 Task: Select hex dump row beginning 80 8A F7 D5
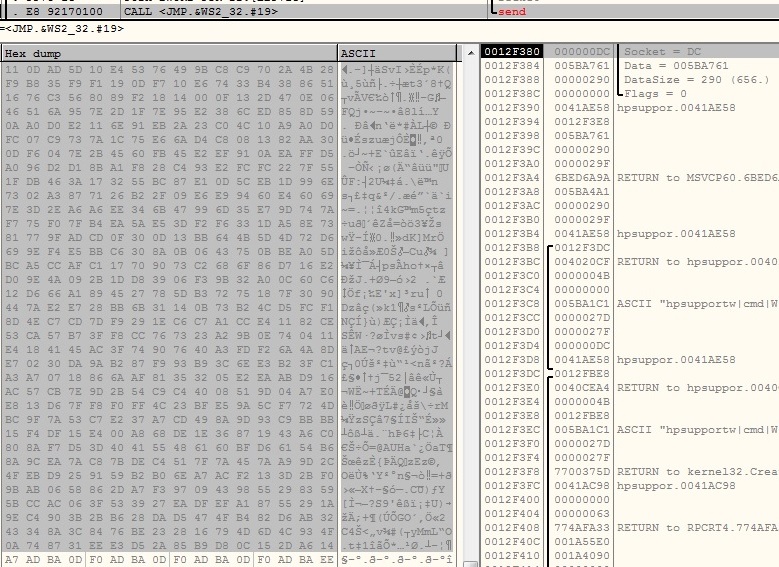[169, 448]
